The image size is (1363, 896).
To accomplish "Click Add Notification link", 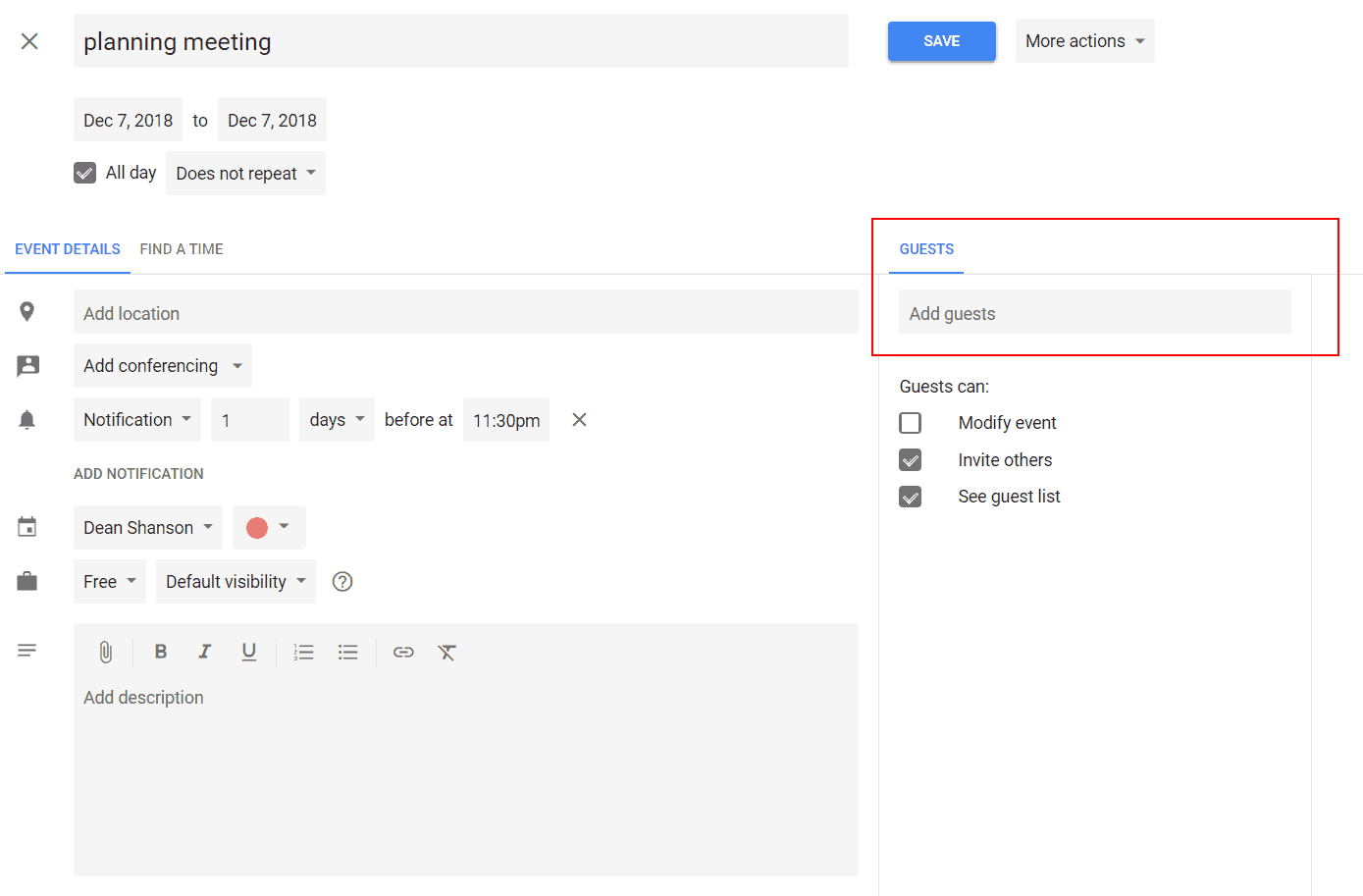I will coord(138,474).
